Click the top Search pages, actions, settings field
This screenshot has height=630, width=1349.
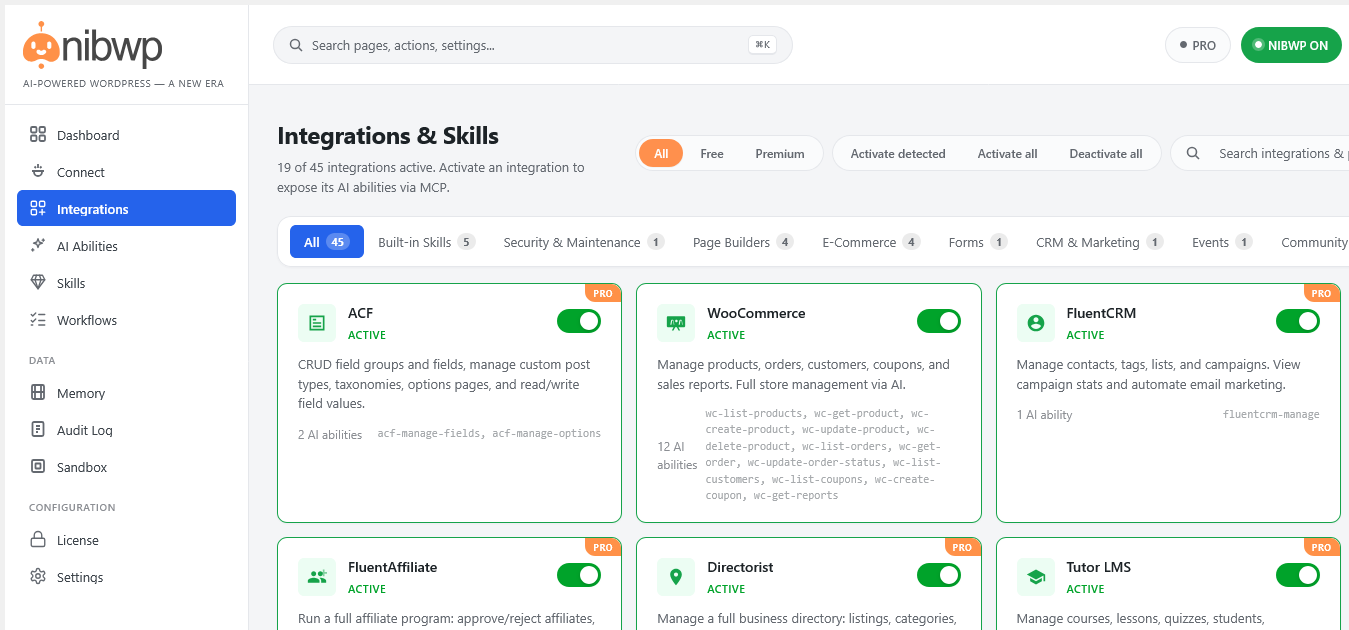pyautogui.click(x=533, y=45)
